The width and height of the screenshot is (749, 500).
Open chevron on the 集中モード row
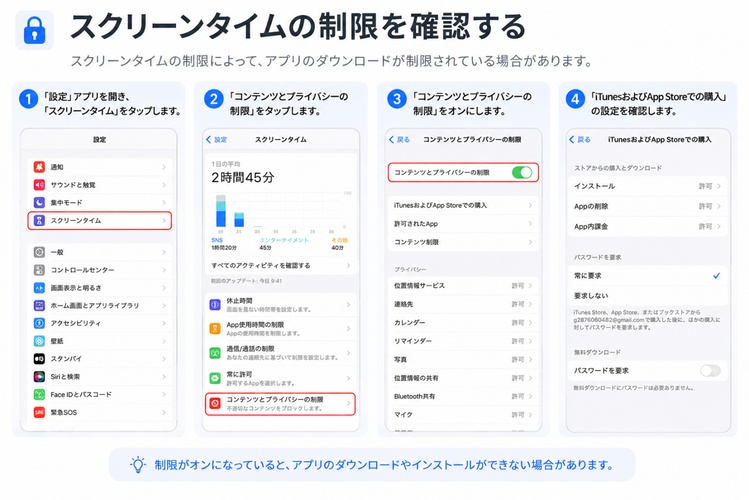(164, 202)
